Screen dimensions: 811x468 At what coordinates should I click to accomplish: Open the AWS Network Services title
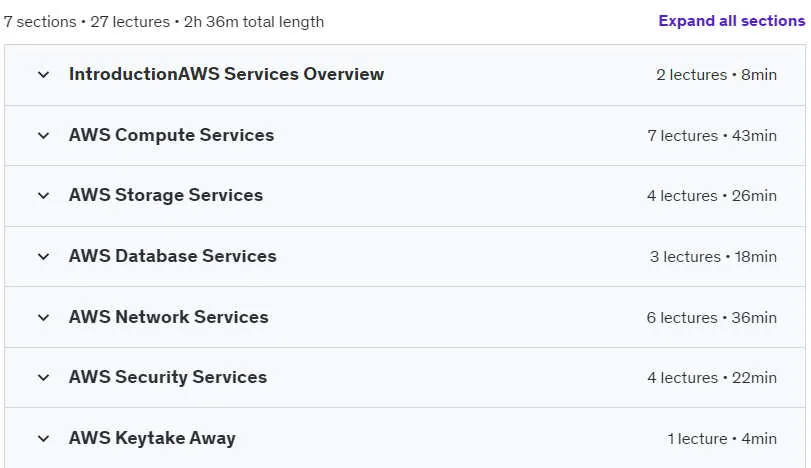[x=168, y=318]
